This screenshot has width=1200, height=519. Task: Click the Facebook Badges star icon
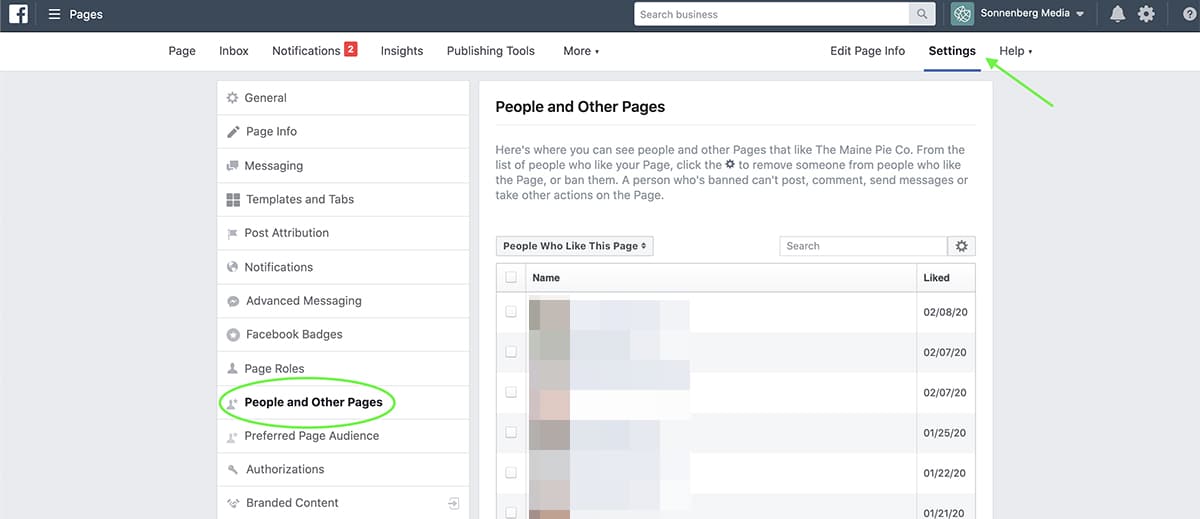click(x=233, y=335)
